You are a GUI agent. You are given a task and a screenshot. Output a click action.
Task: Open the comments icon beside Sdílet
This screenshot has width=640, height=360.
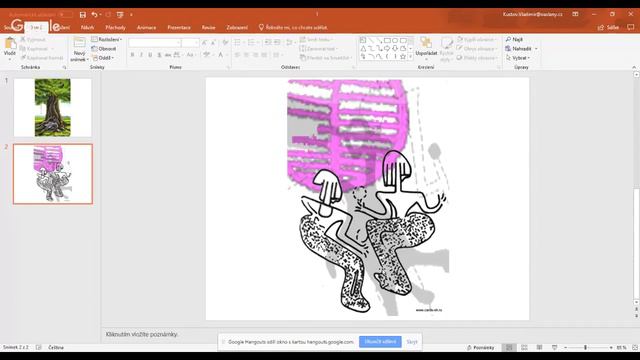tap(631, 27)
